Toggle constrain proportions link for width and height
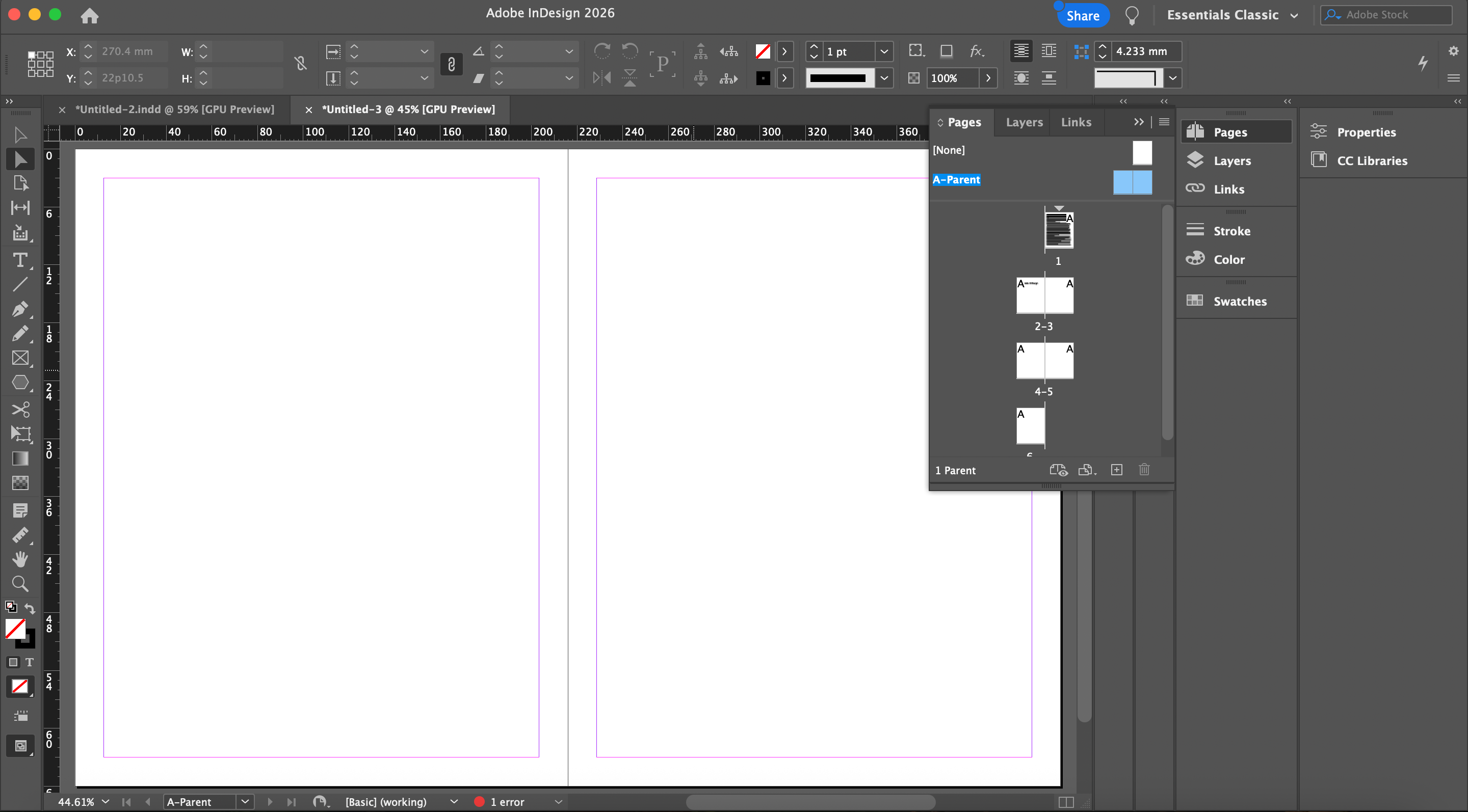The width and height of the screenshot is (1468, 812). [300, 64]
